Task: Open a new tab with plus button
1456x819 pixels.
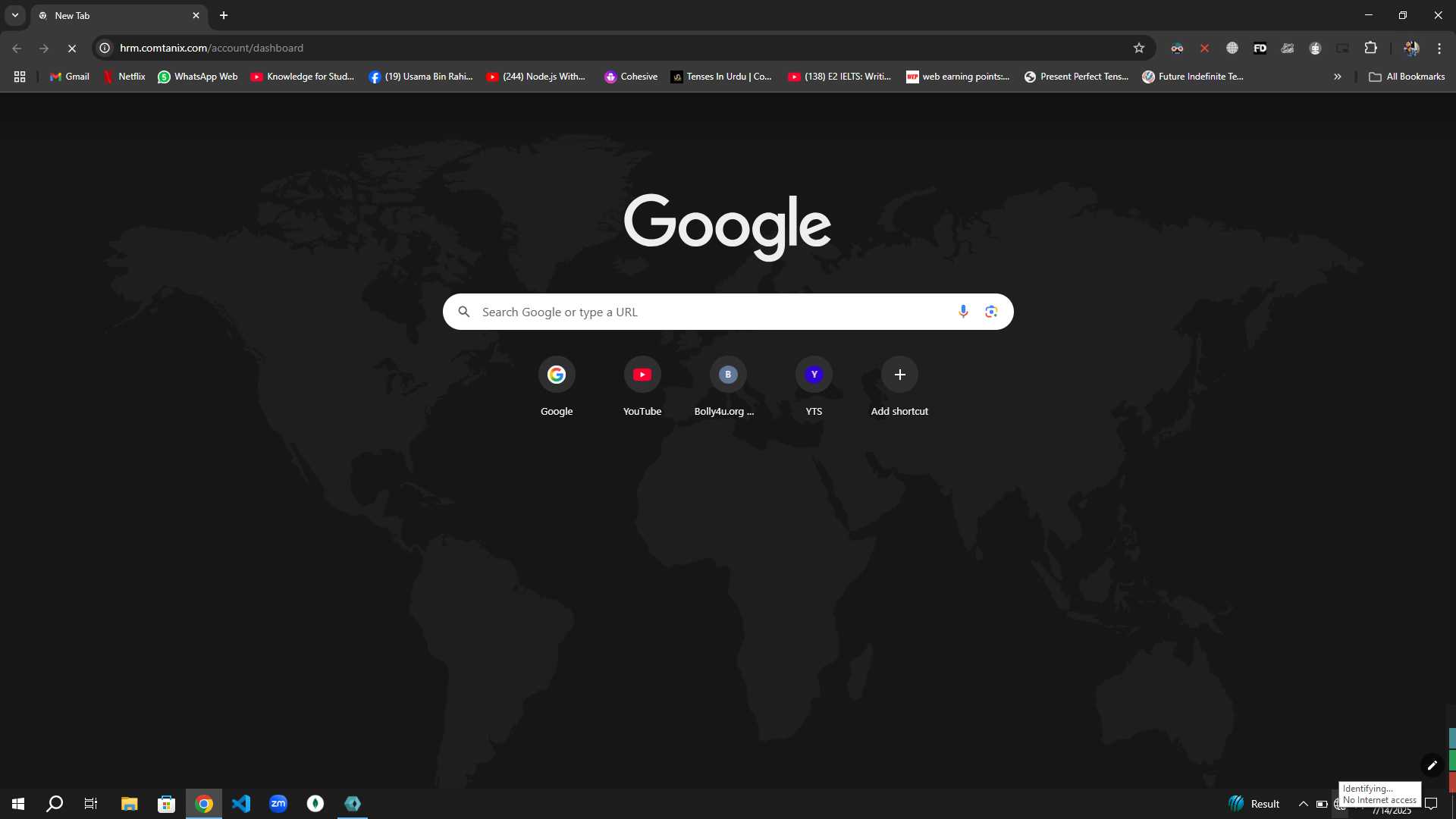Action: pos(224,15)
